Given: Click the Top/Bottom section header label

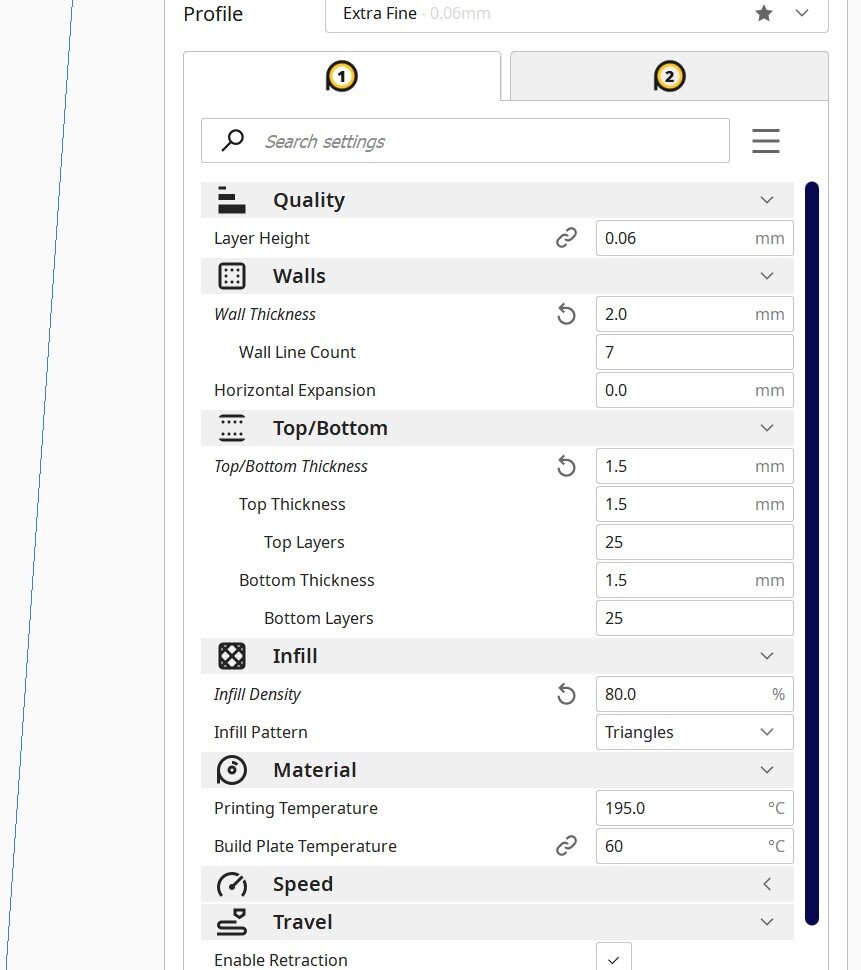Looking at the screenshot, I should pos(330,428).
